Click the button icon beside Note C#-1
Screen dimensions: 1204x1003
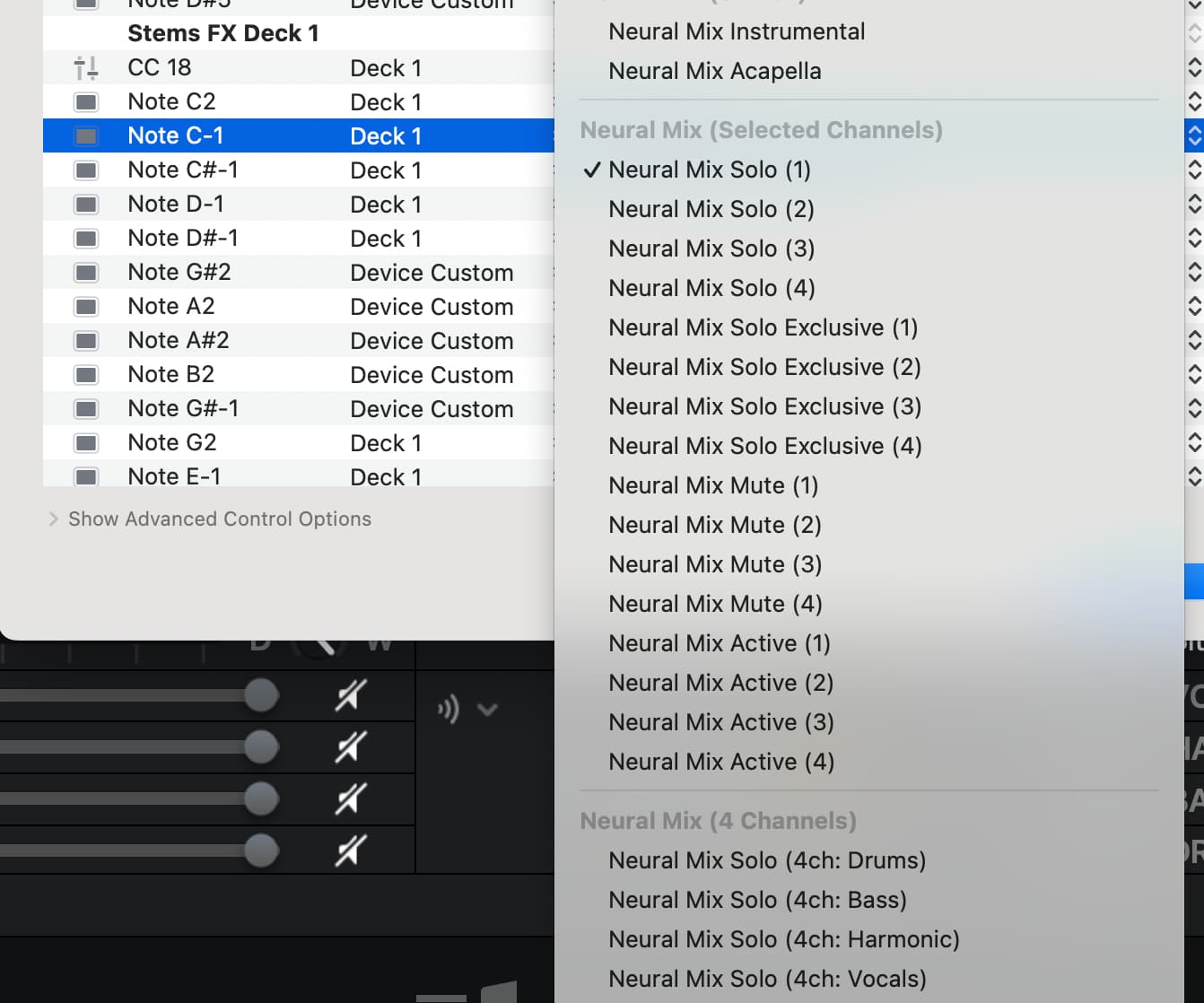86,170
